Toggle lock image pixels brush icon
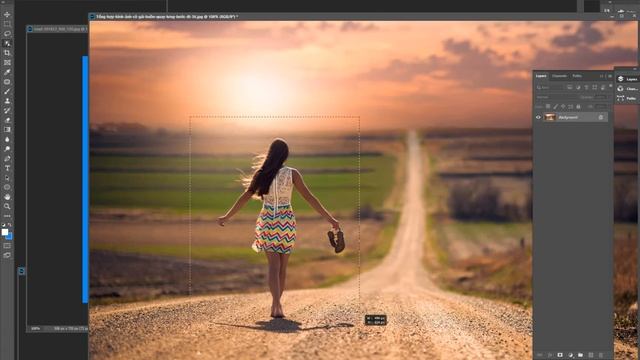 click(x=556, y=107)
